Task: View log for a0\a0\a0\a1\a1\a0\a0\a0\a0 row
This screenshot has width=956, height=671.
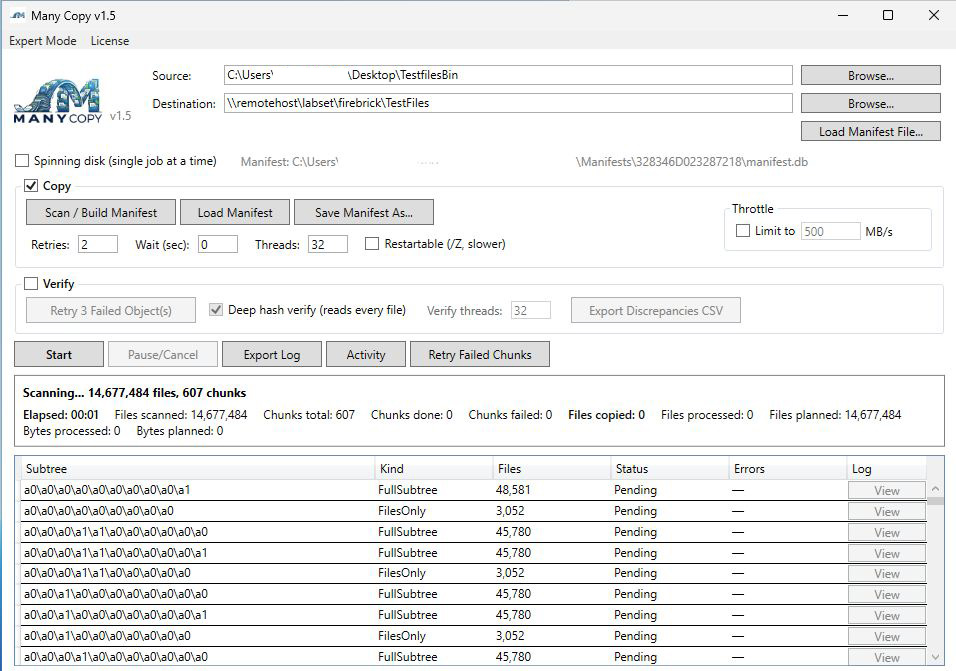Action: (x=886, y=573)
